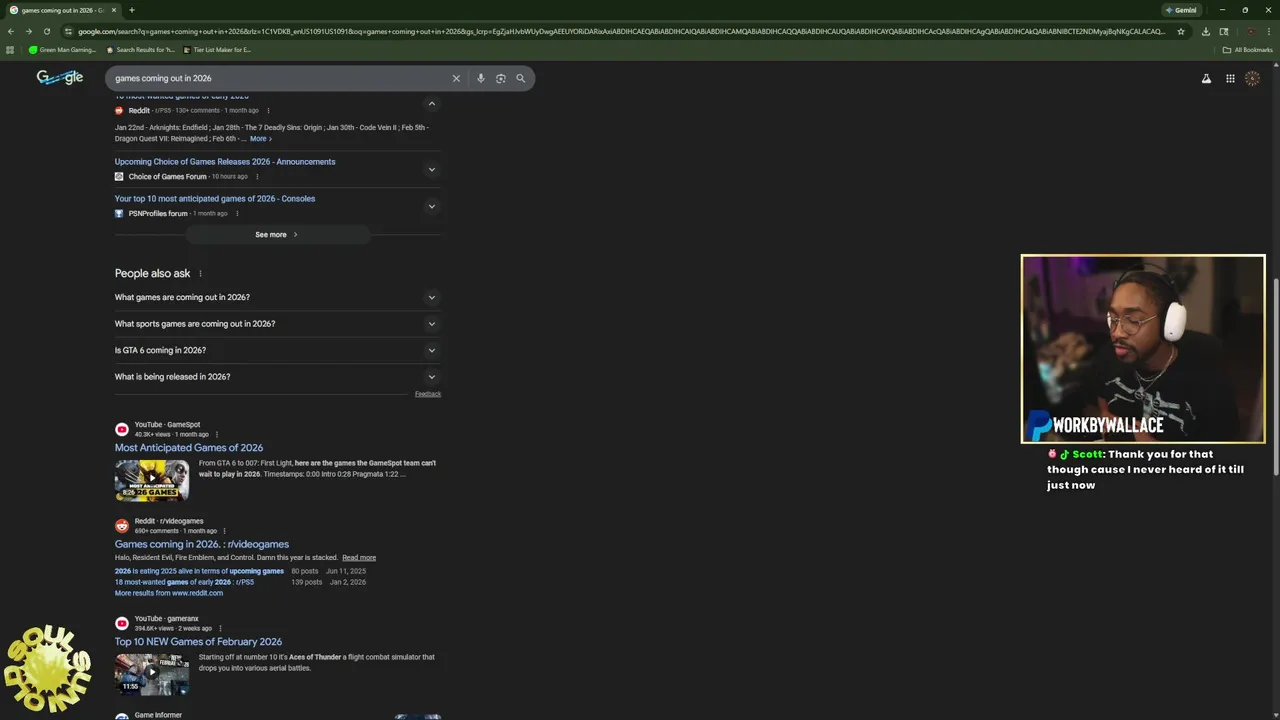The height and width of the screenshot is (720, 1280).
Task: Click the Gemini button in title bar
Action: pyautogui.click(x=1180, y=10)
